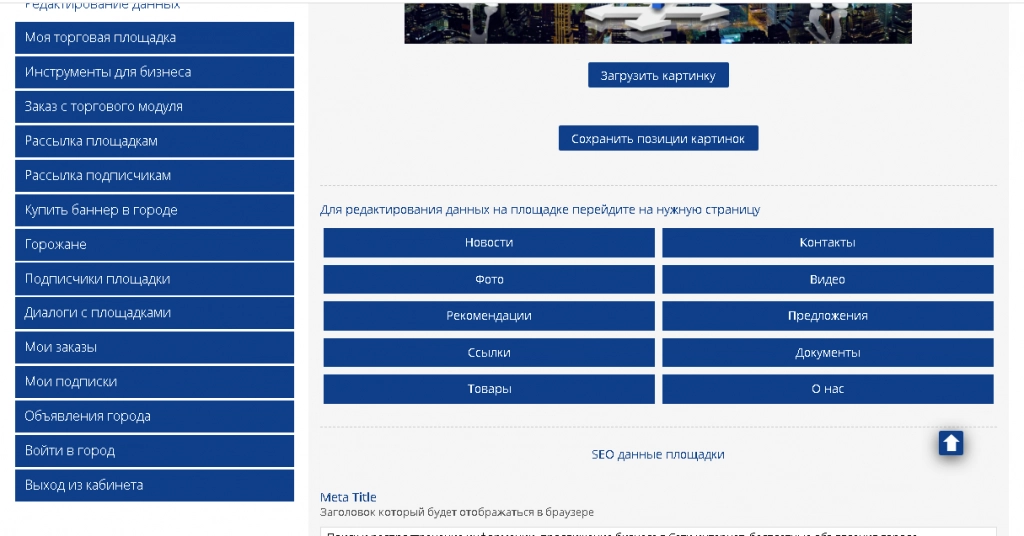Open the Новости page button
The height and width of the screenshot is (536, 1024).
(489, 243)
